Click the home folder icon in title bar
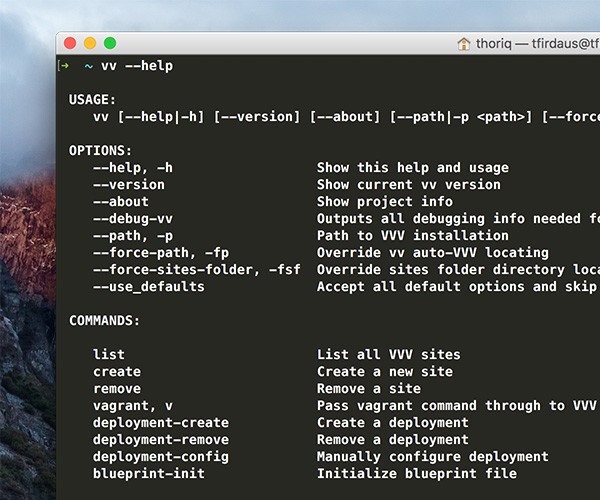Screen dimensions: 600x500 (464, 44)
